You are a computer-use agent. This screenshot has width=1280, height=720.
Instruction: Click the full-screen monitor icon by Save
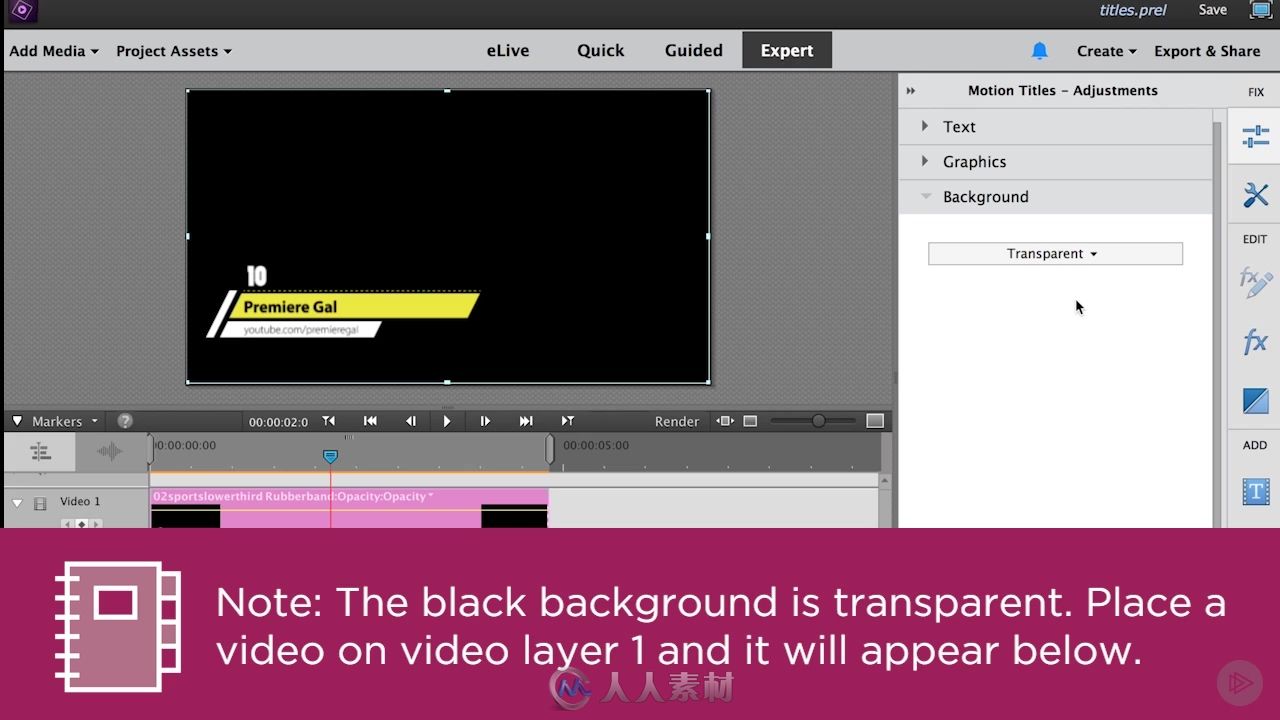pos(1260,10)
